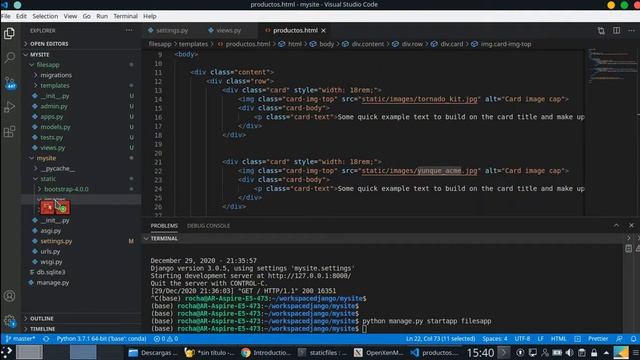
Task: Collapse the MYSITE root folder
Action: point(81,54)
